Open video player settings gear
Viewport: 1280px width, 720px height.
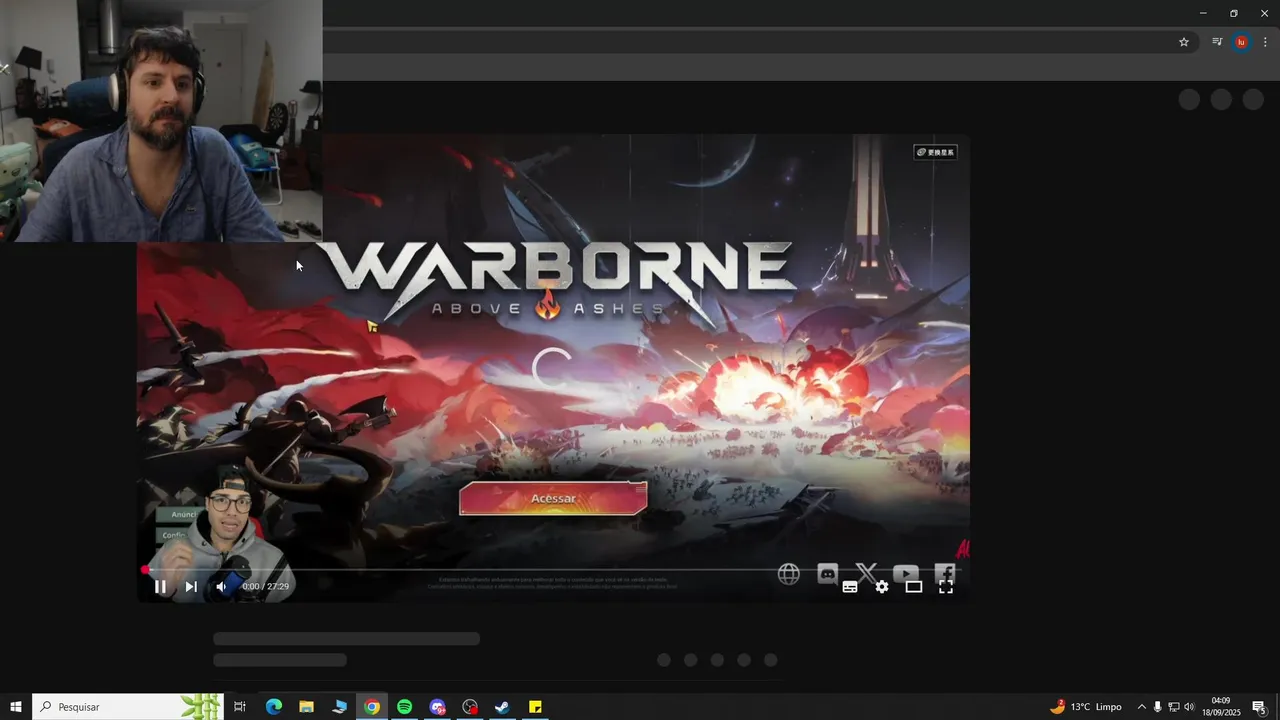click(x=882, y=587)
